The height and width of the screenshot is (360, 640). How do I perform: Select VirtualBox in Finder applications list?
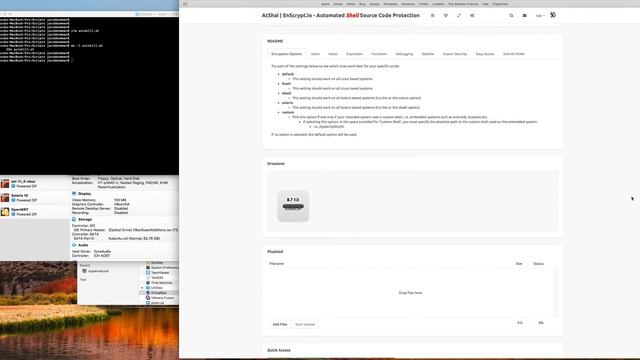(159, 293)
